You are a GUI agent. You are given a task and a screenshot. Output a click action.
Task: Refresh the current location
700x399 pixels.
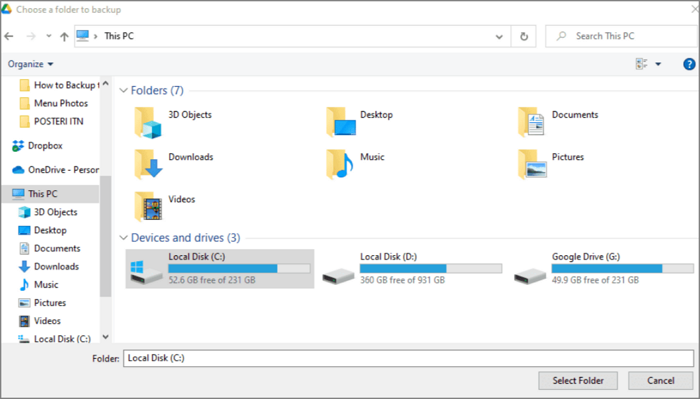coord(524,37)
